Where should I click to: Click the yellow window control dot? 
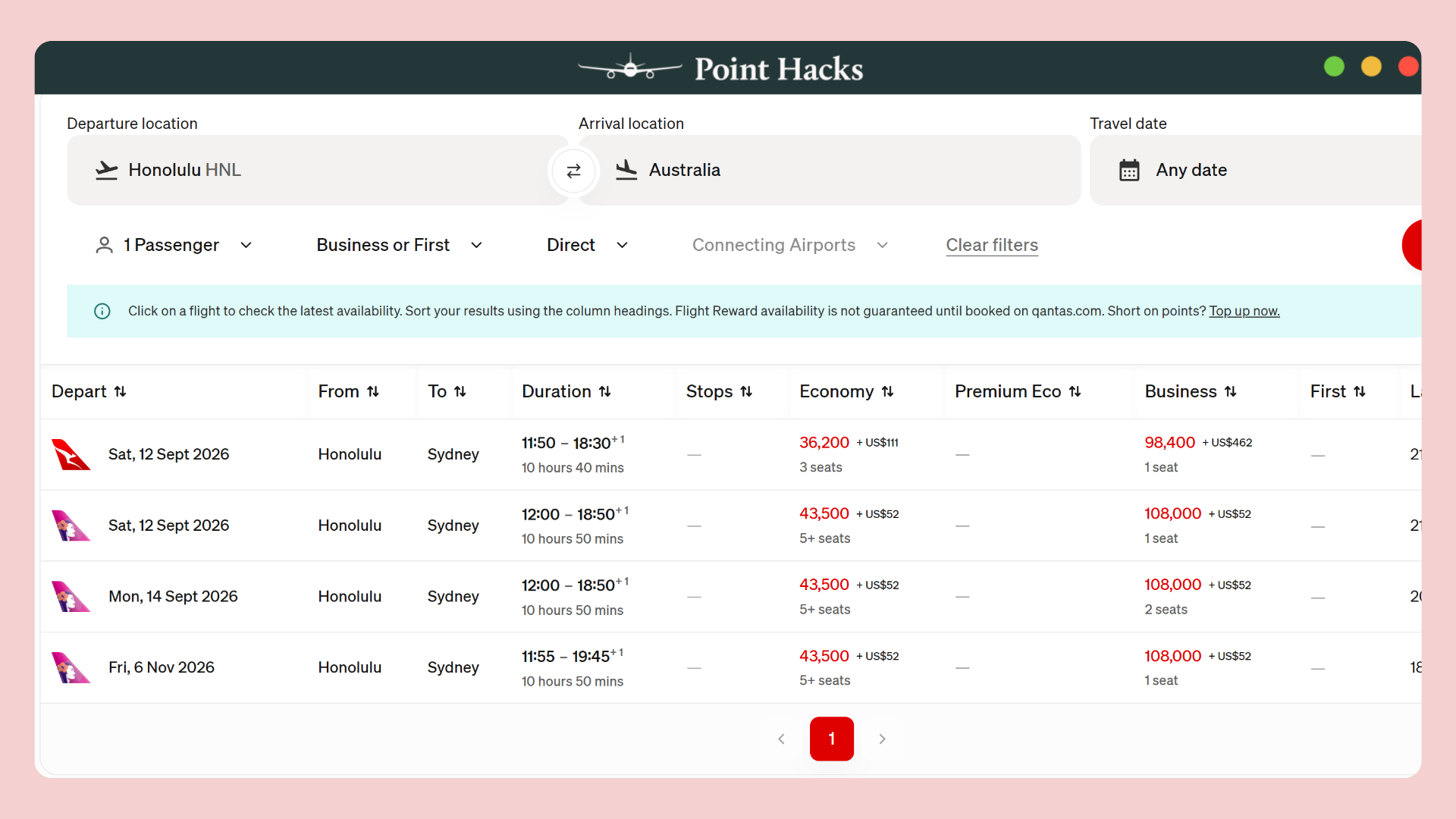pyautogui.click(x=1371, y=67)
